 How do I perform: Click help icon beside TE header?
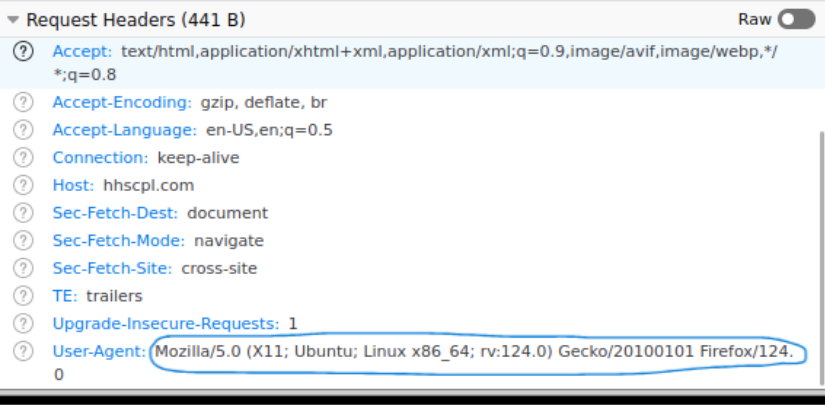23,296
